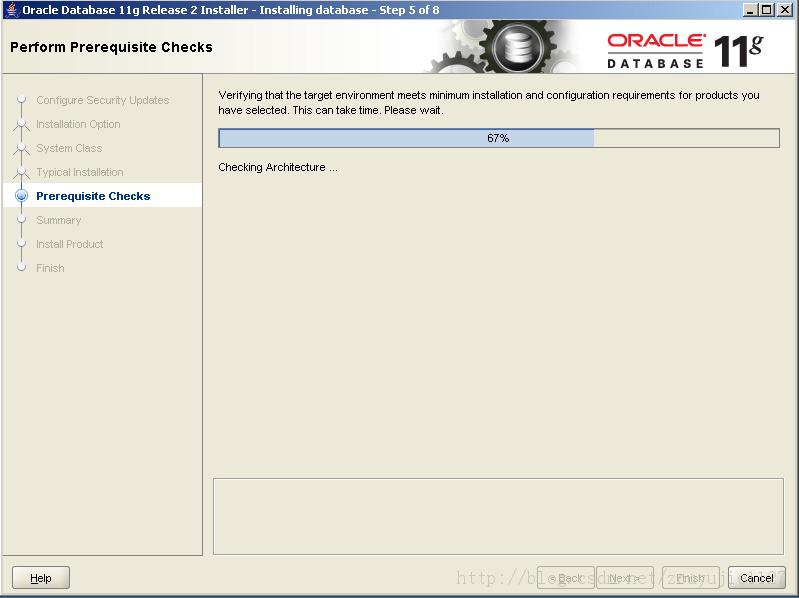Select the Summary step

(59, 220)
